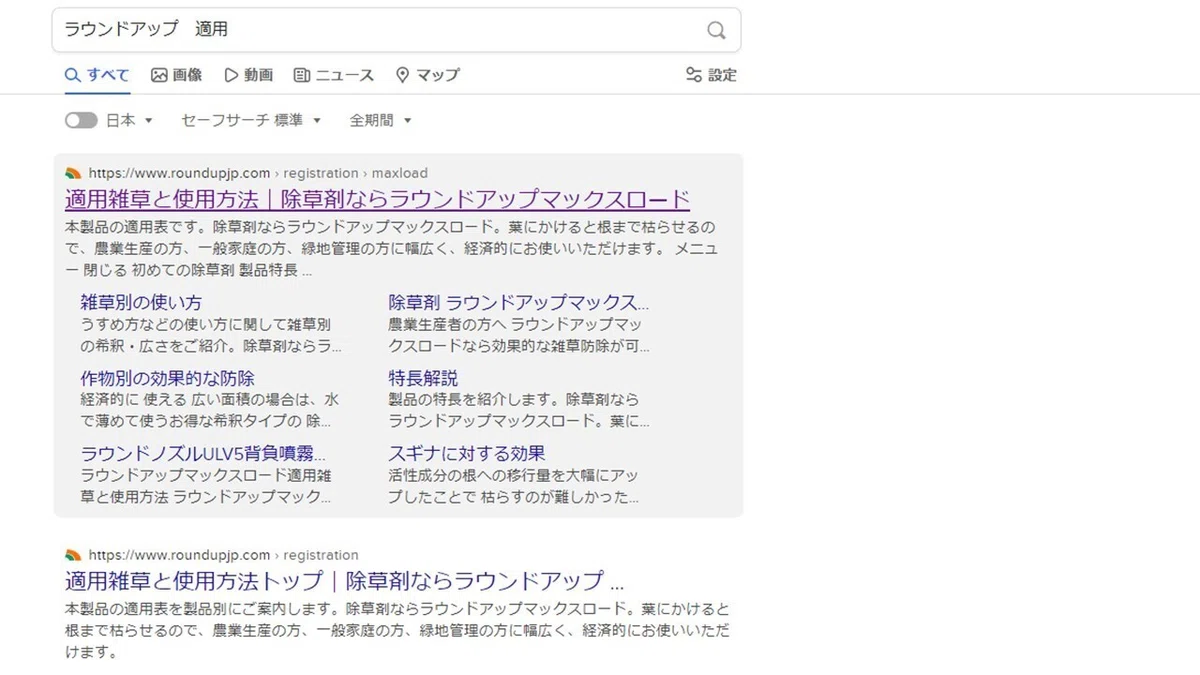
Task: Click the search input field containing ラウンドアップ 適用
Action: click(x=396, y=30)
